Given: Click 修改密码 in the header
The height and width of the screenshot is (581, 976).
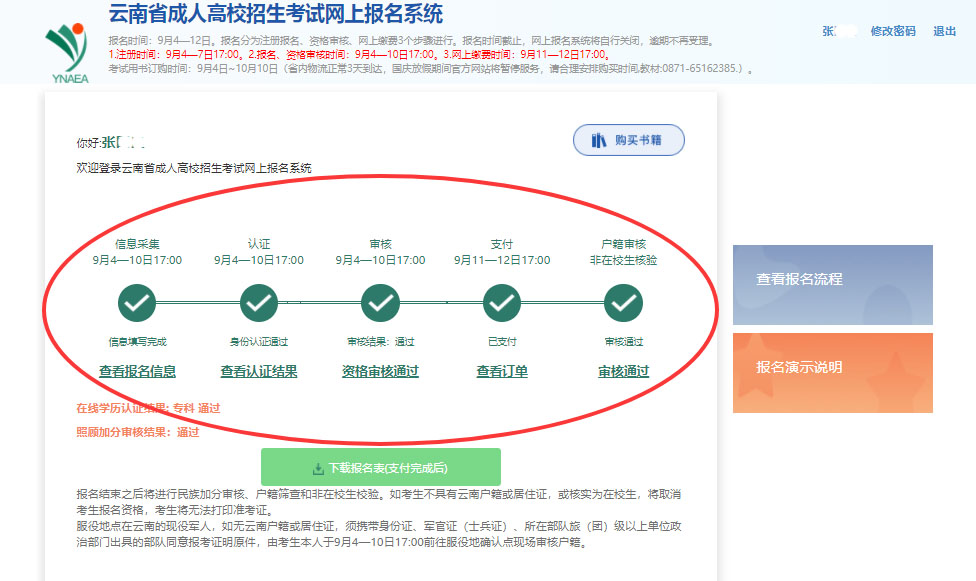Looking at the screenshot, I should point(893,31).
